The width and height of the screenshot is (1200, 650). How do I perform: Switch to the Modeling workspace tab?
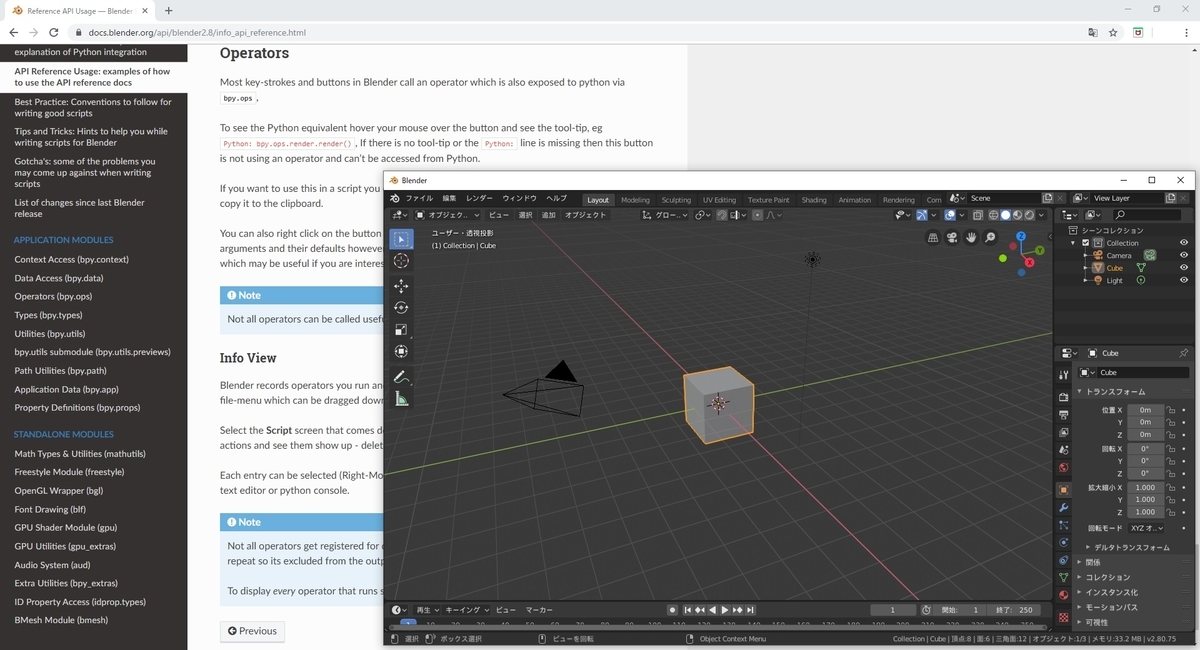pyautogui.click(x=635, y=199)
